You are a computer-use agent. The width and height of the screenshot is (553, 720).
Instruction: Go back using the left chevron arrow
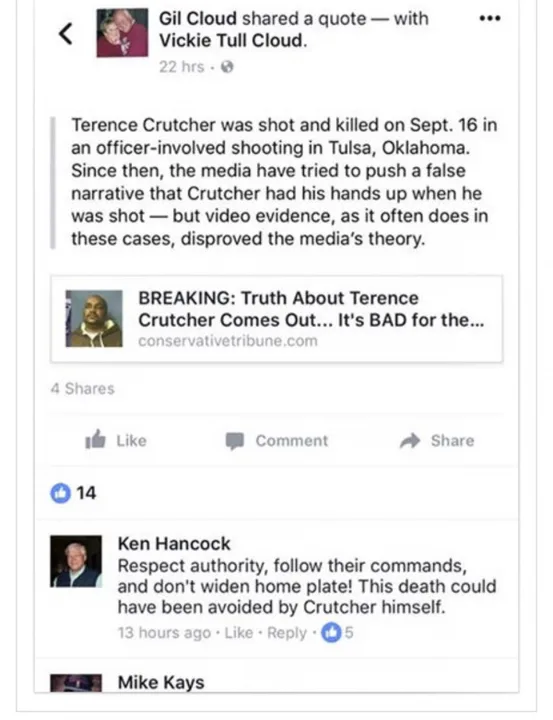coord(66,34)
